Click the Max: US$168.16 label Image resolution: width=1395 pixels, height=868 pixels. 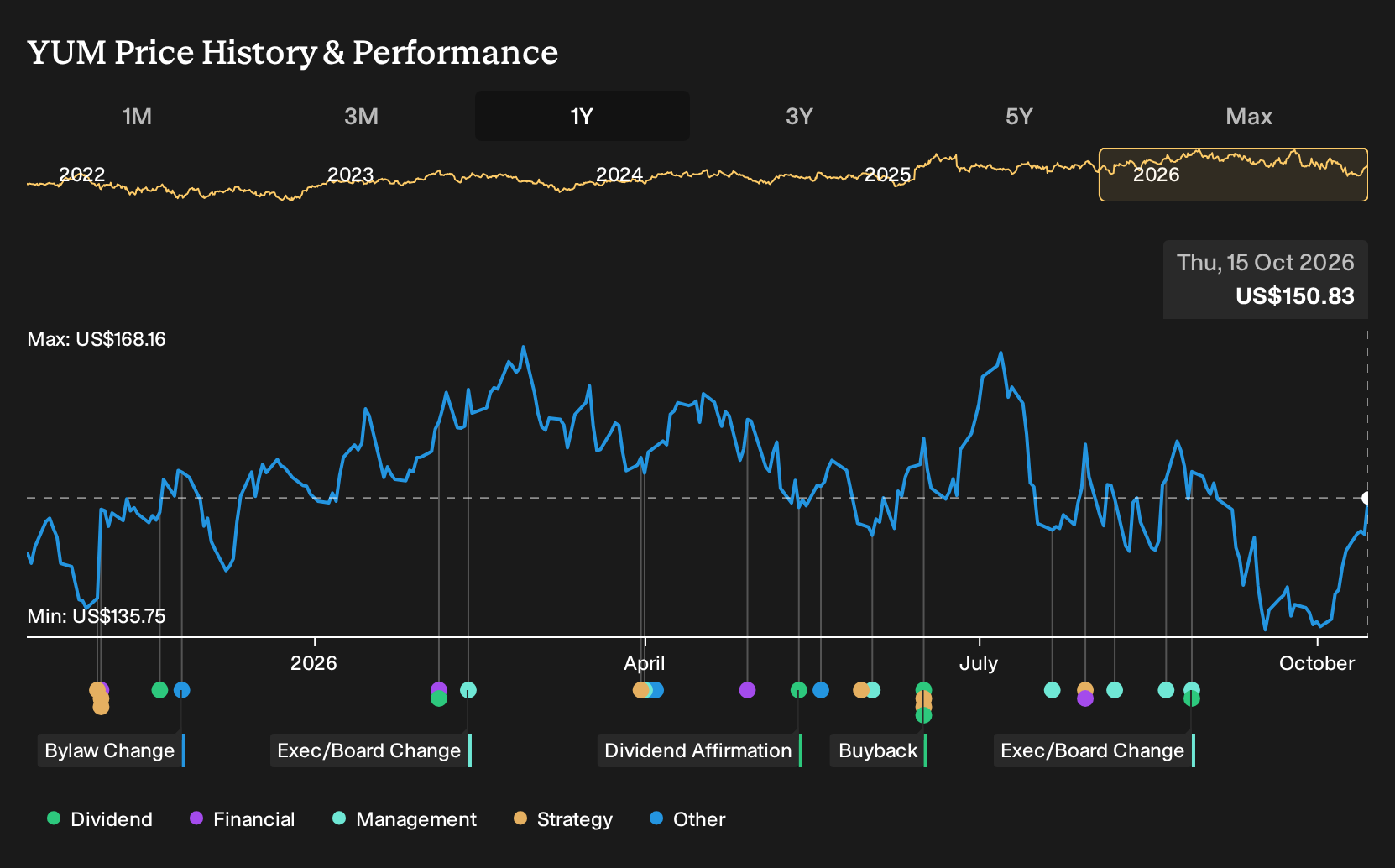tap(97, 339)
